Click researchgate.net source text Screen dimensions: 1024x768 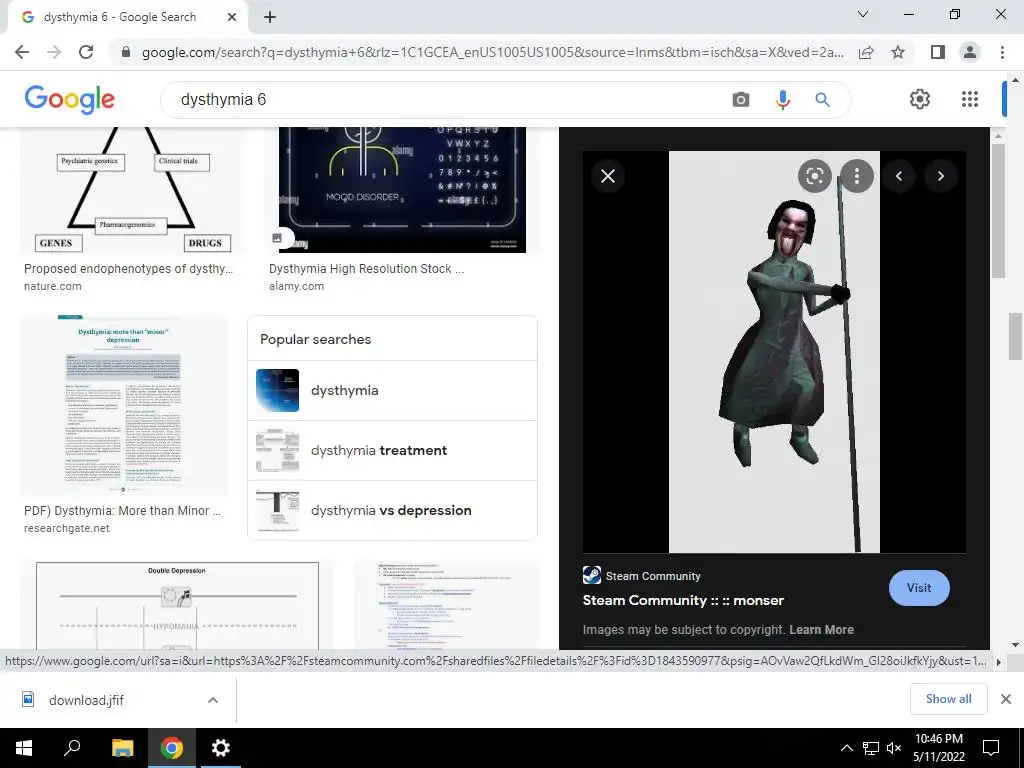click(x=67, y=528)
